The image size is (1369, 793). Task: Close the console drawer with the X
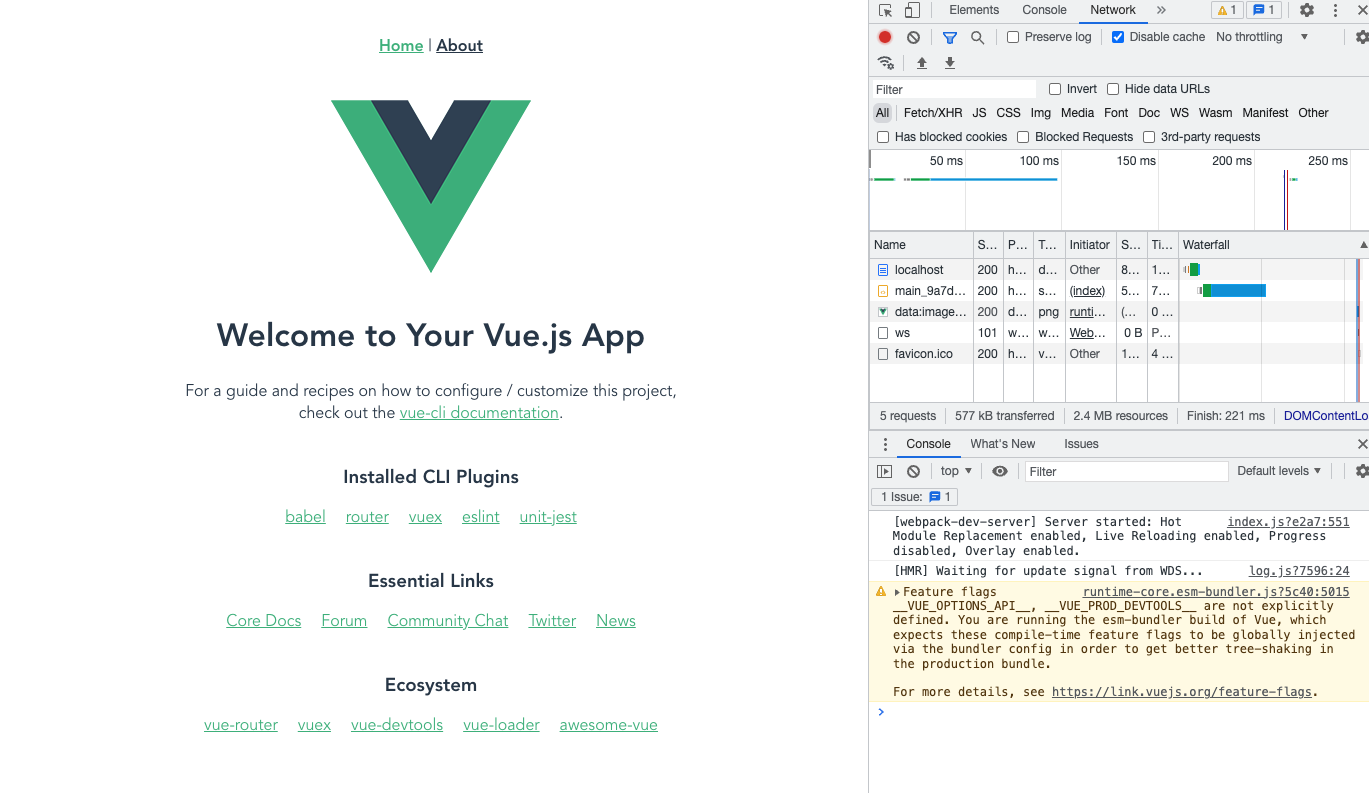pos(1362,444)
